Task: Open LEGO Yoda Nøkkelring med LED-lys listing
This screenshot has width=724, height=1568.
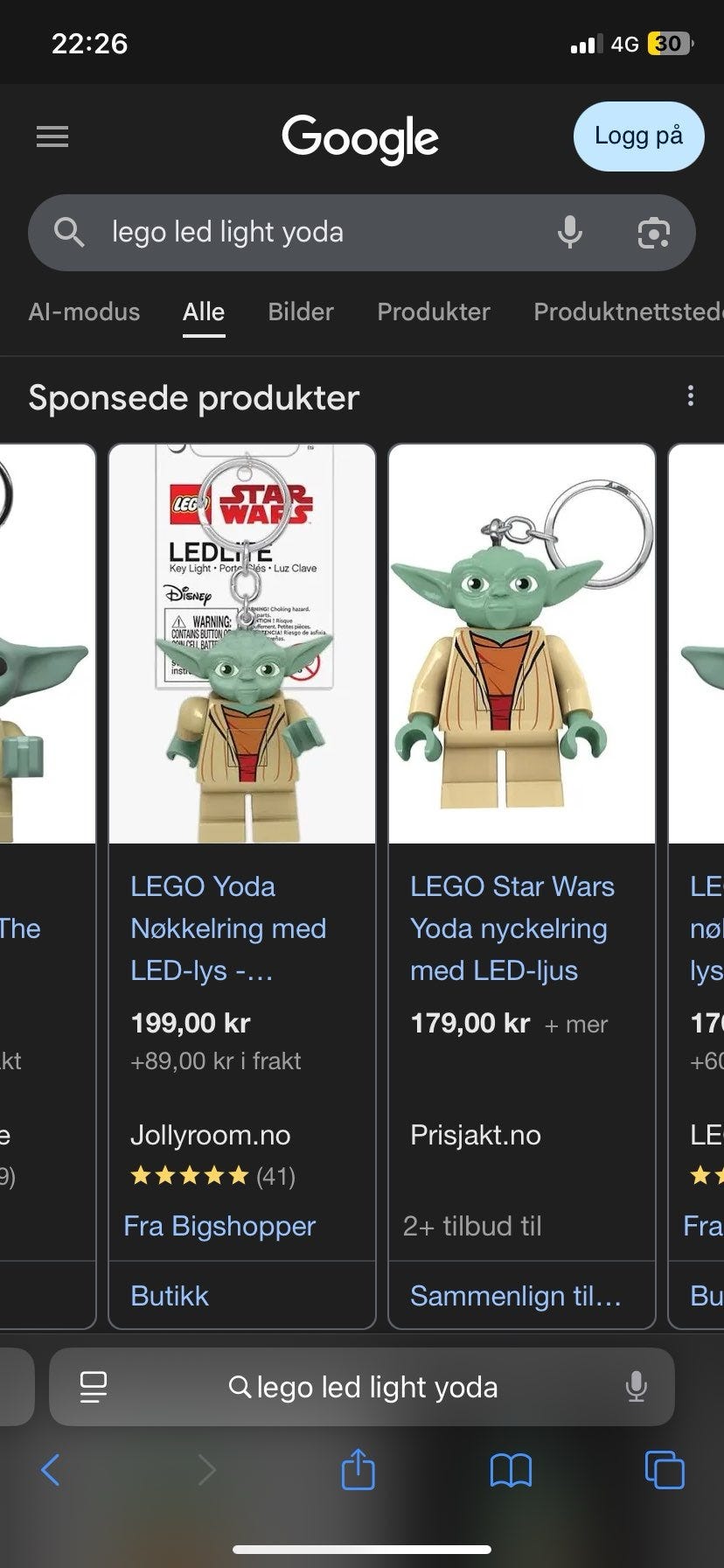Action: coord(228,928)
